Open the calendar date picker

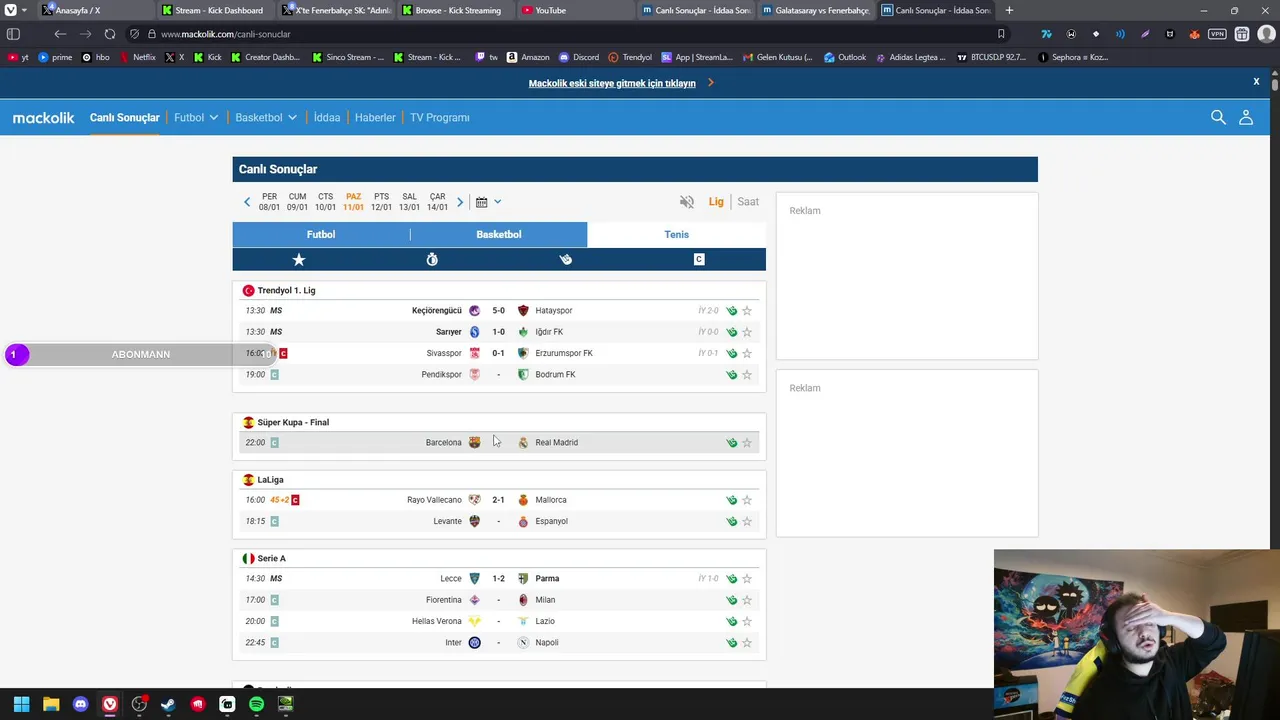pos(488,202)
